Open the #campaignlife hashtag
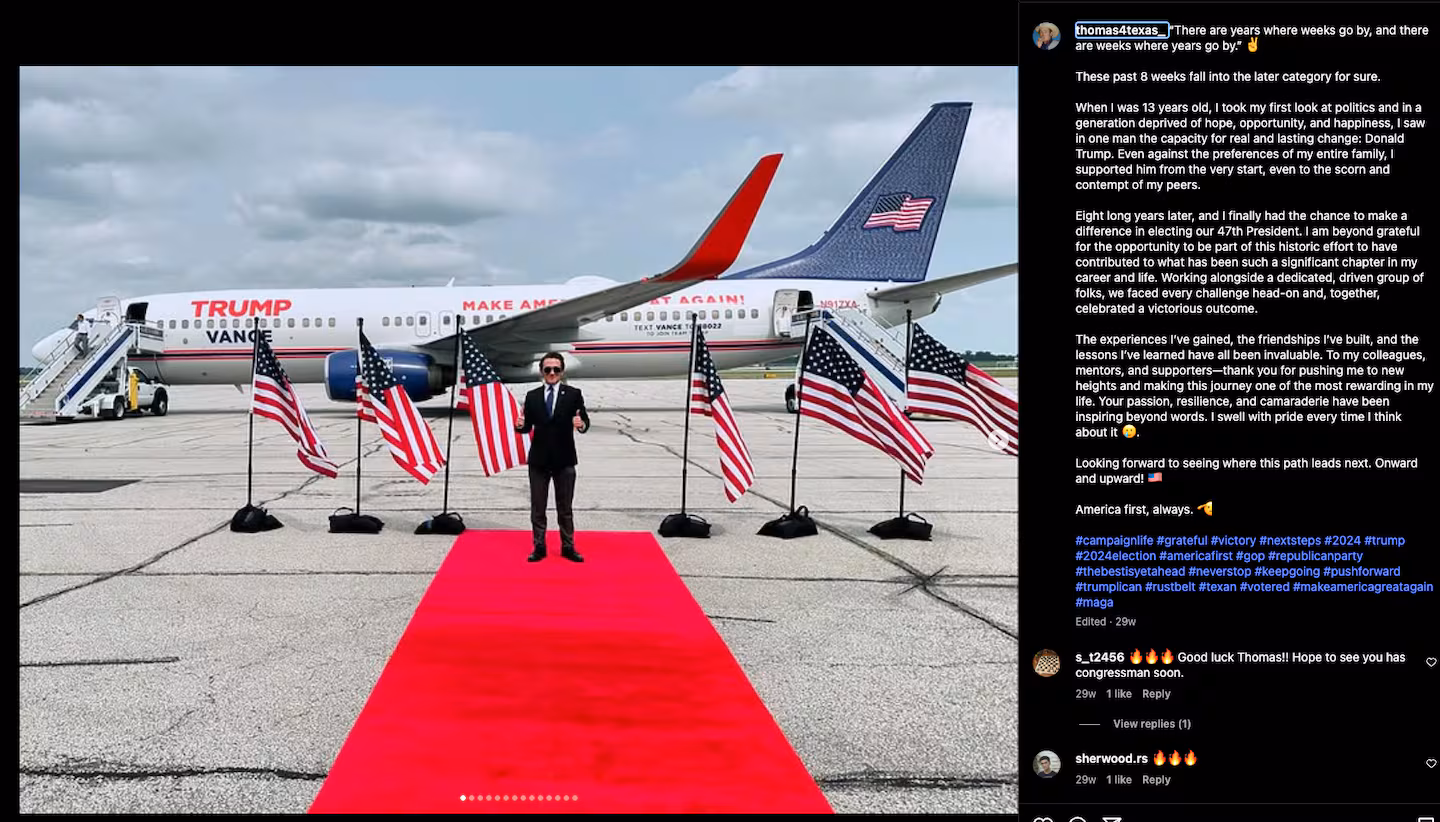This screenshot has width=1440, height=822. click(1114, 541)
